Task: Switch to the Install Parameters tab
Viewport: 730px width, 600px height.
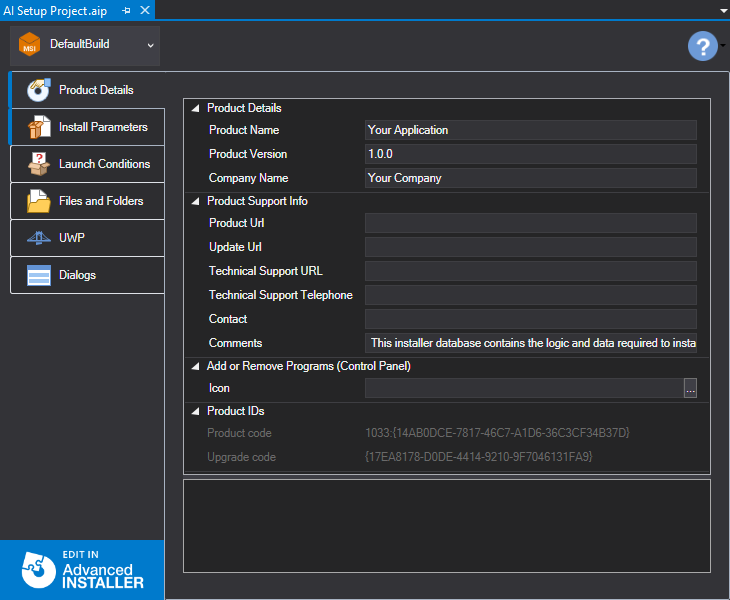Action: (x=102, y=127)
